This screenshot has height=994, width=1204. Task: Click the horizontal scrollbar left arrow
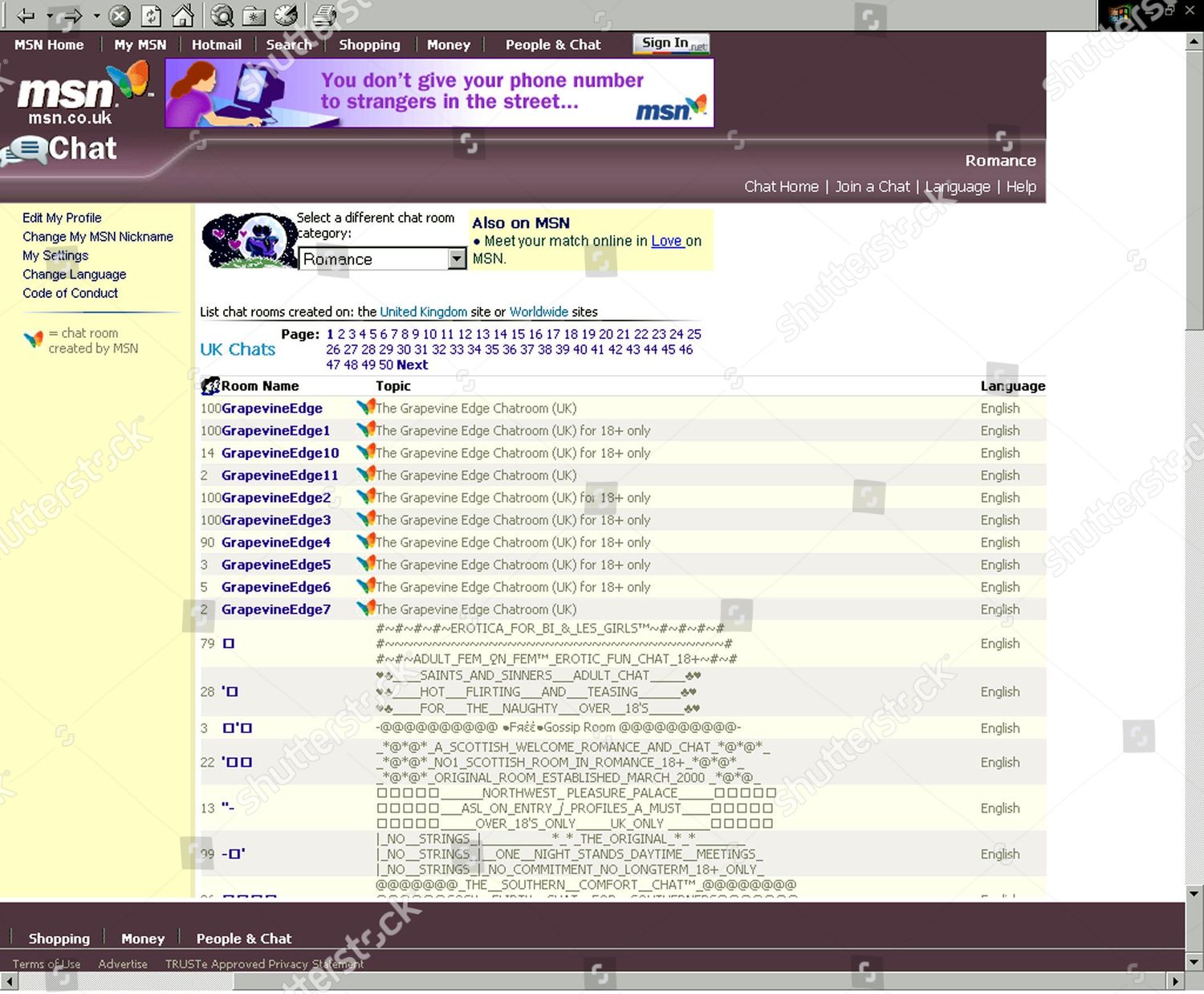(9, 981)
